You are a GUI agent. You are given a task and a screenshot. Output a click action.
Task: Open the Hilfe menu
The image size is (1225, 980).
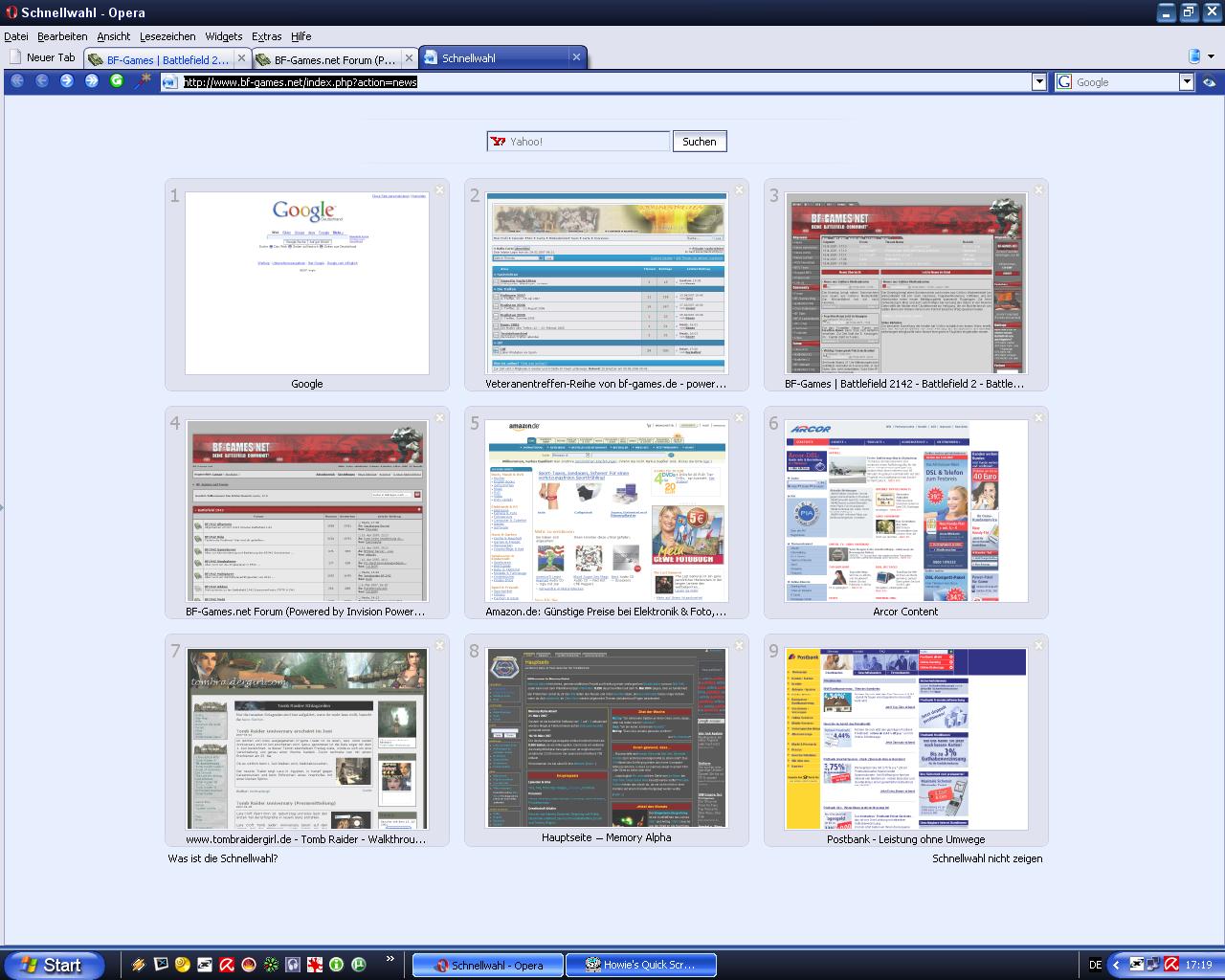[301, 36]
